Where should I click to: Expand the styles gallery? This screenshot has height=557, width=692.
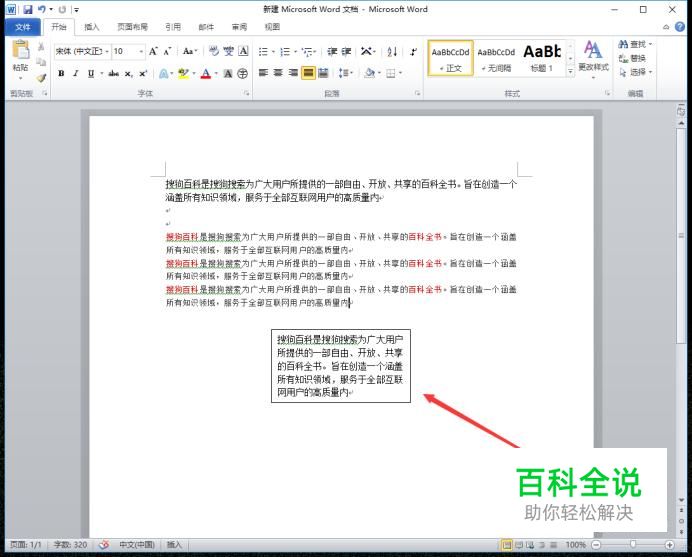click(x=571, y=71)
